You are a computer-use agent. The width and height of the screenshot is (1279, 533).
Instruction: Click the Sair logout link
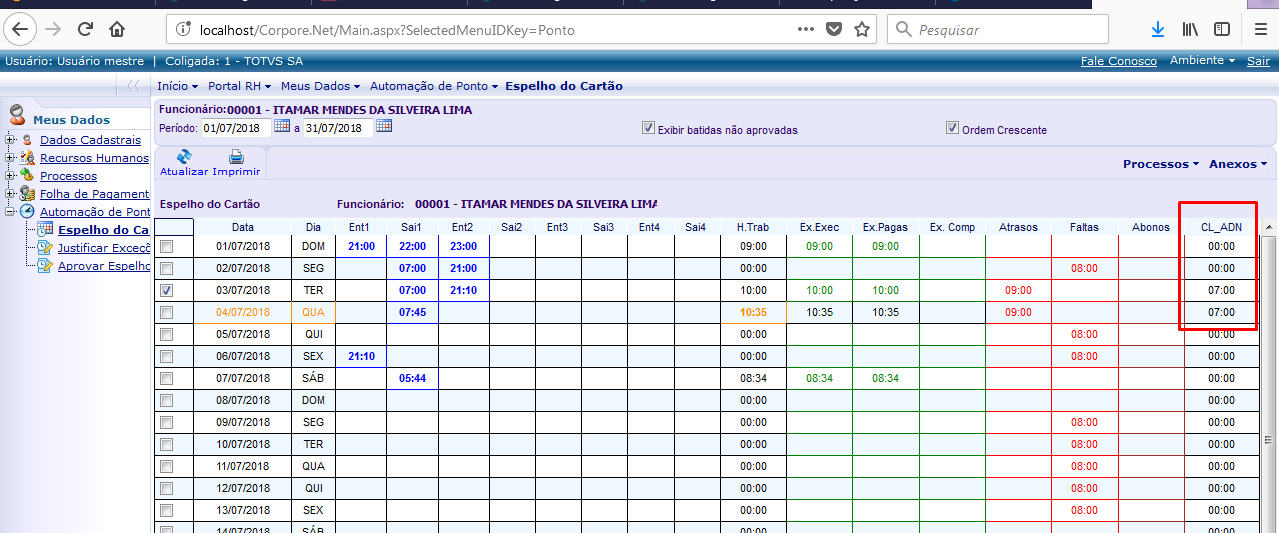pos(1257,61)
